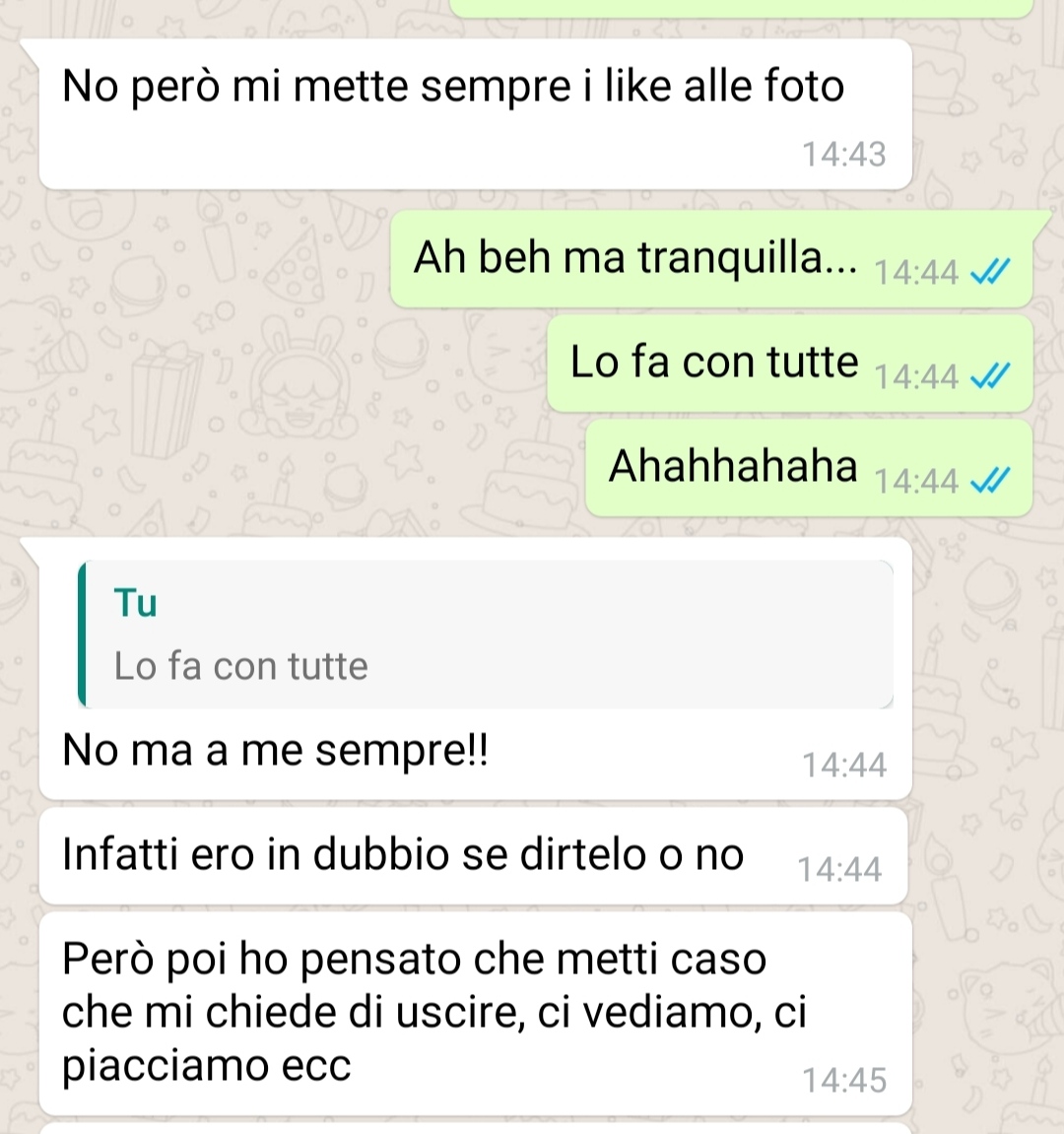Select the "Ah beh ma tranquilla..." message text
Viewport: 1064px width, 1134px height.
click(x=635, y=257)
